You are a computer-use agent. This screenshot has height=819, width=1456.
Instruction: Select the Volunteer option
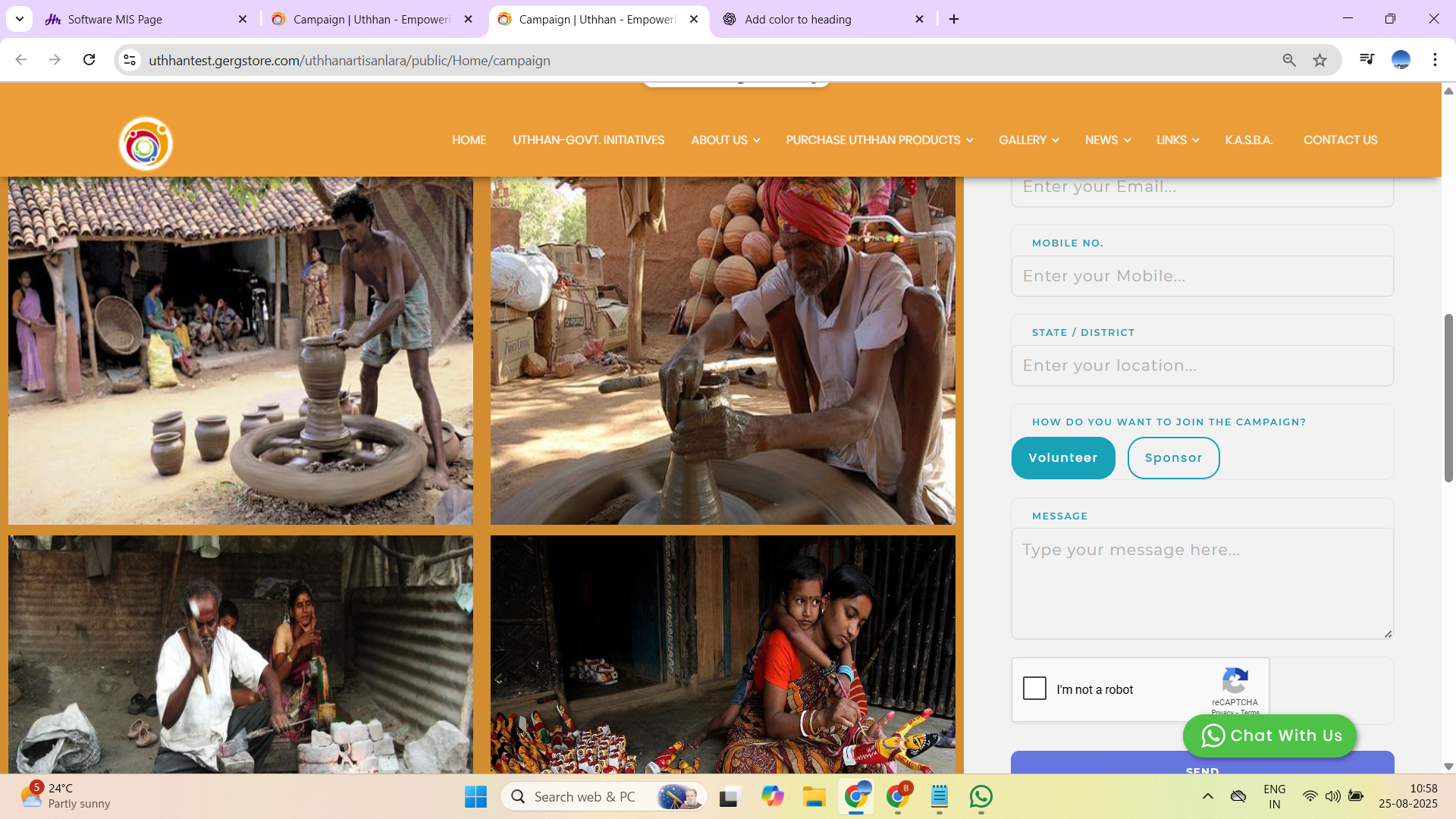[1062, 458]
